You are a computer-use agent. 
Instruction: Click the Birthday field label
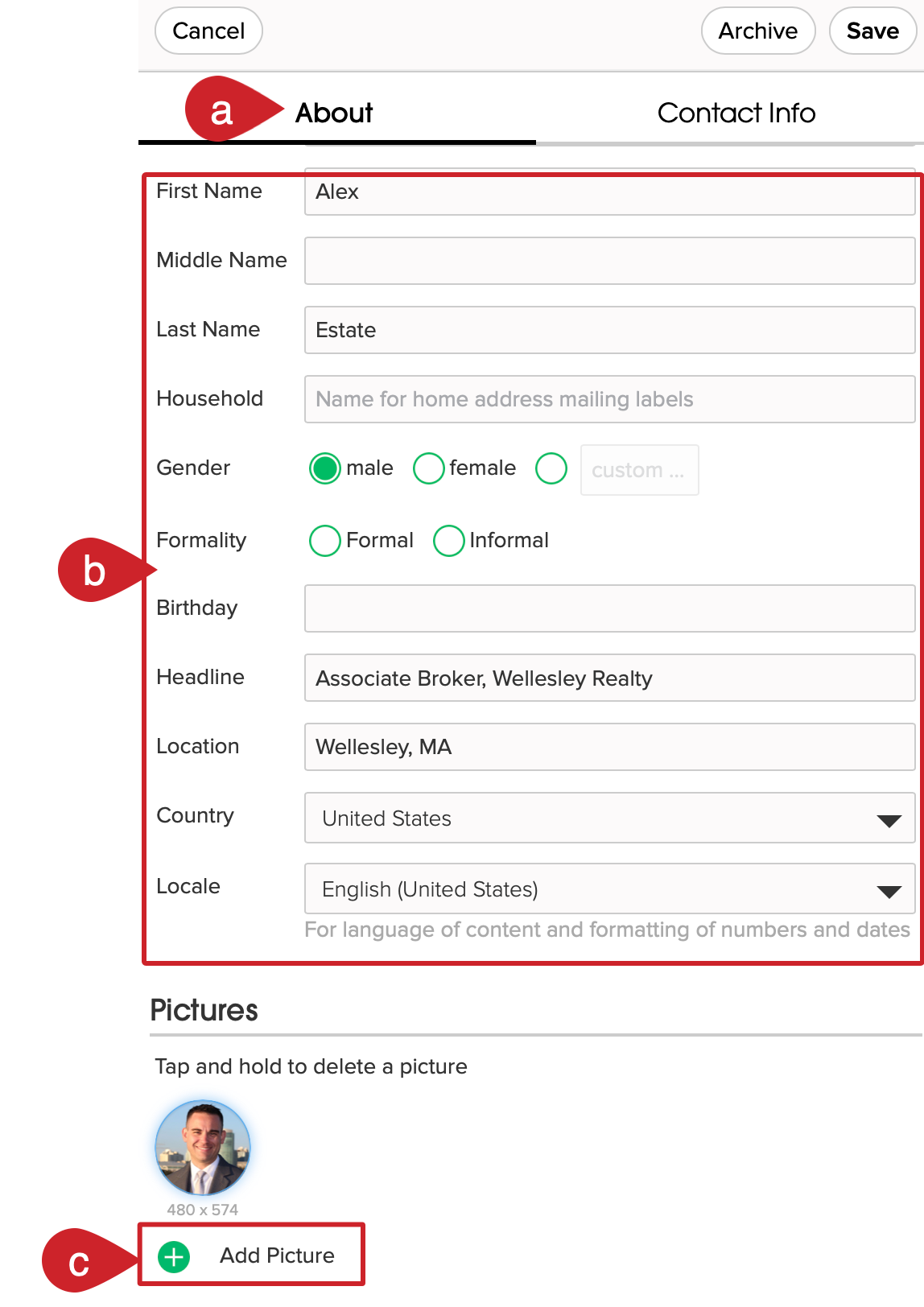[x=196, y=608]
